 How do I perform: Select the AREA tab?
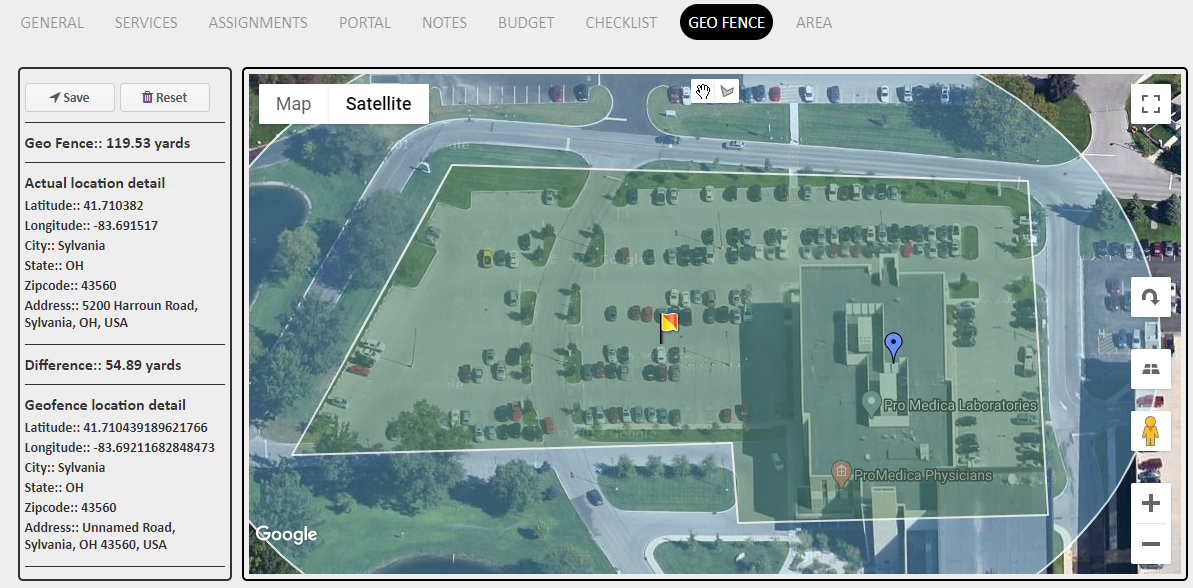pos(814,22)
